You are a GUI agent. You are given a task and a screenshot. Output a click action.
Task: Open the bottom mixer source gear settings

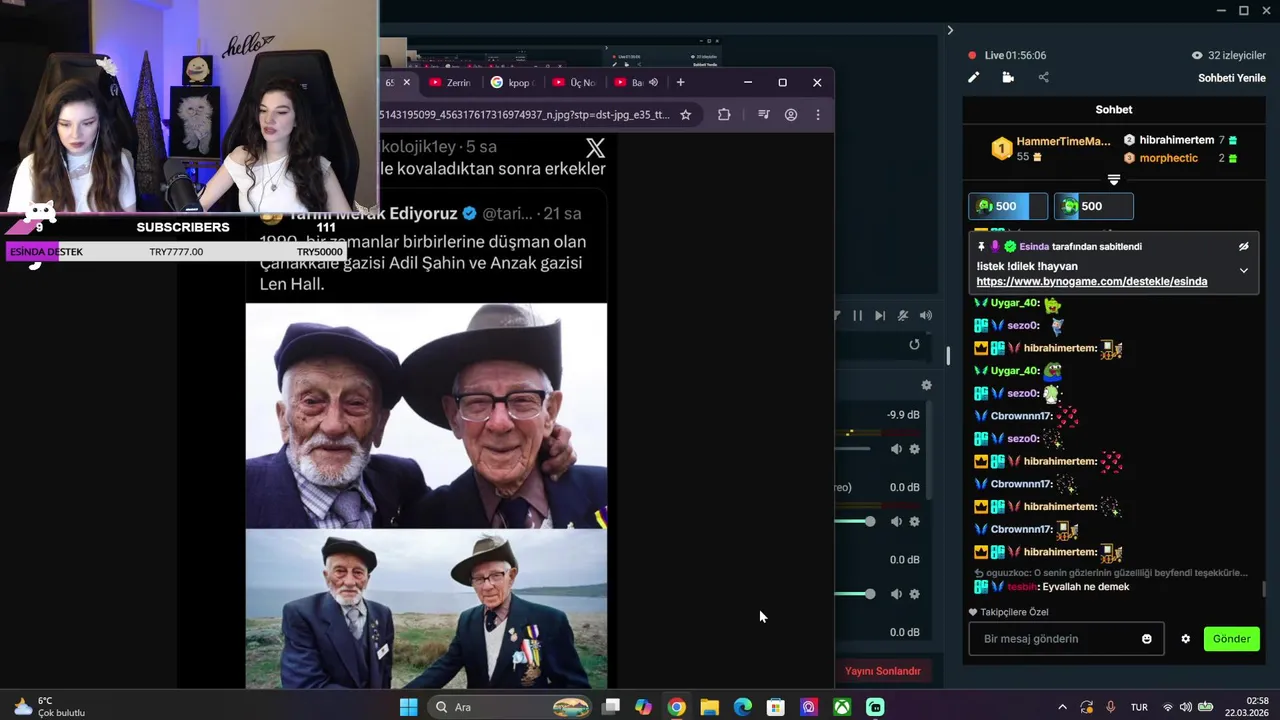[914, 594]
